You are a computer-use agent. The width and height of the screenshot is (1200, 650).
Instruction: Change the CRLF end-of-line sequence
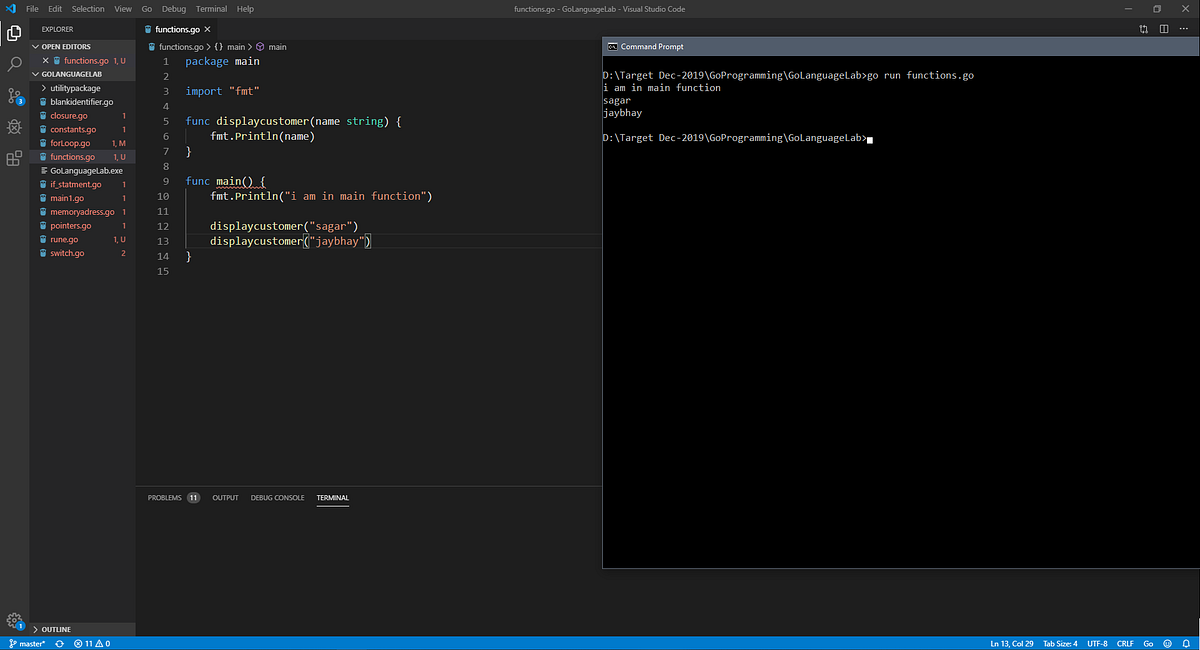coord(1125,644)
